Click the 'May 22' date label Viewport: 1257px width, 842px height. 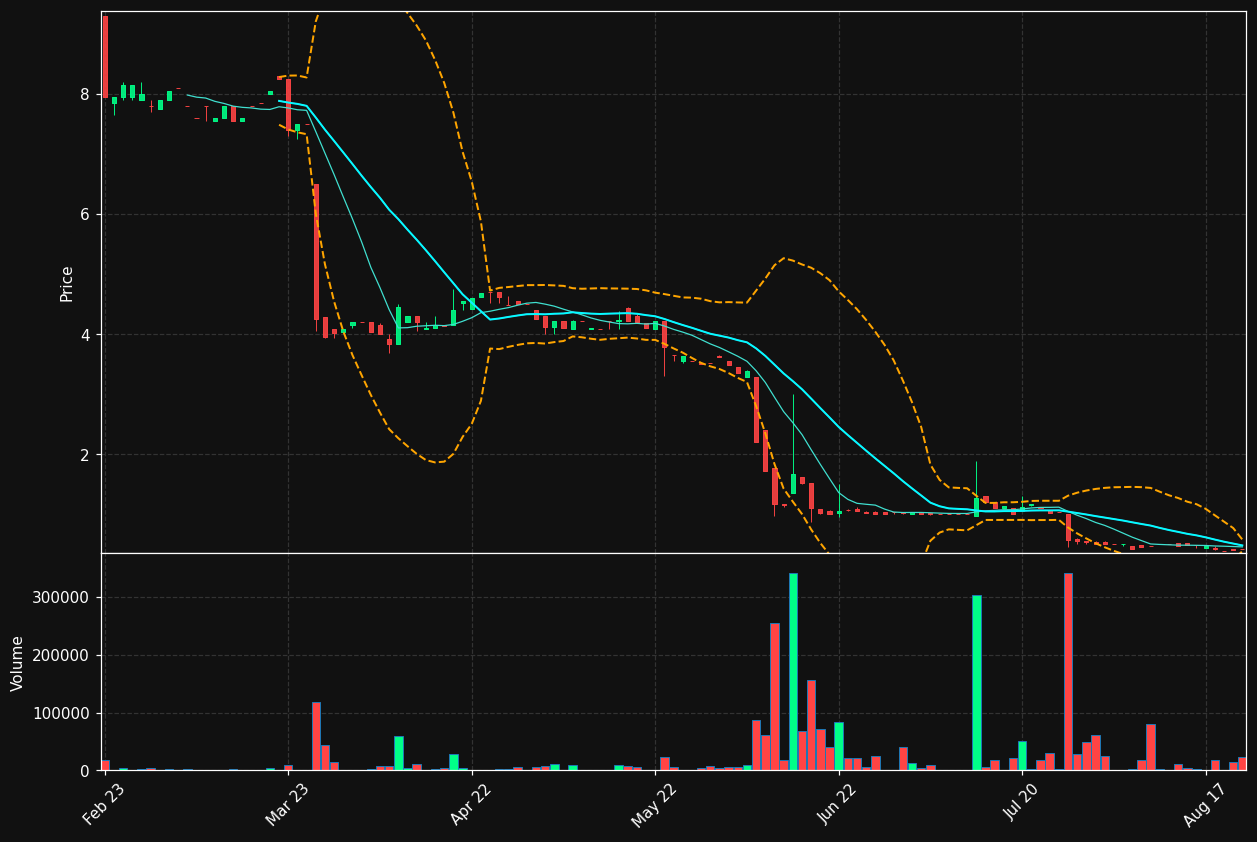[654, 805]
